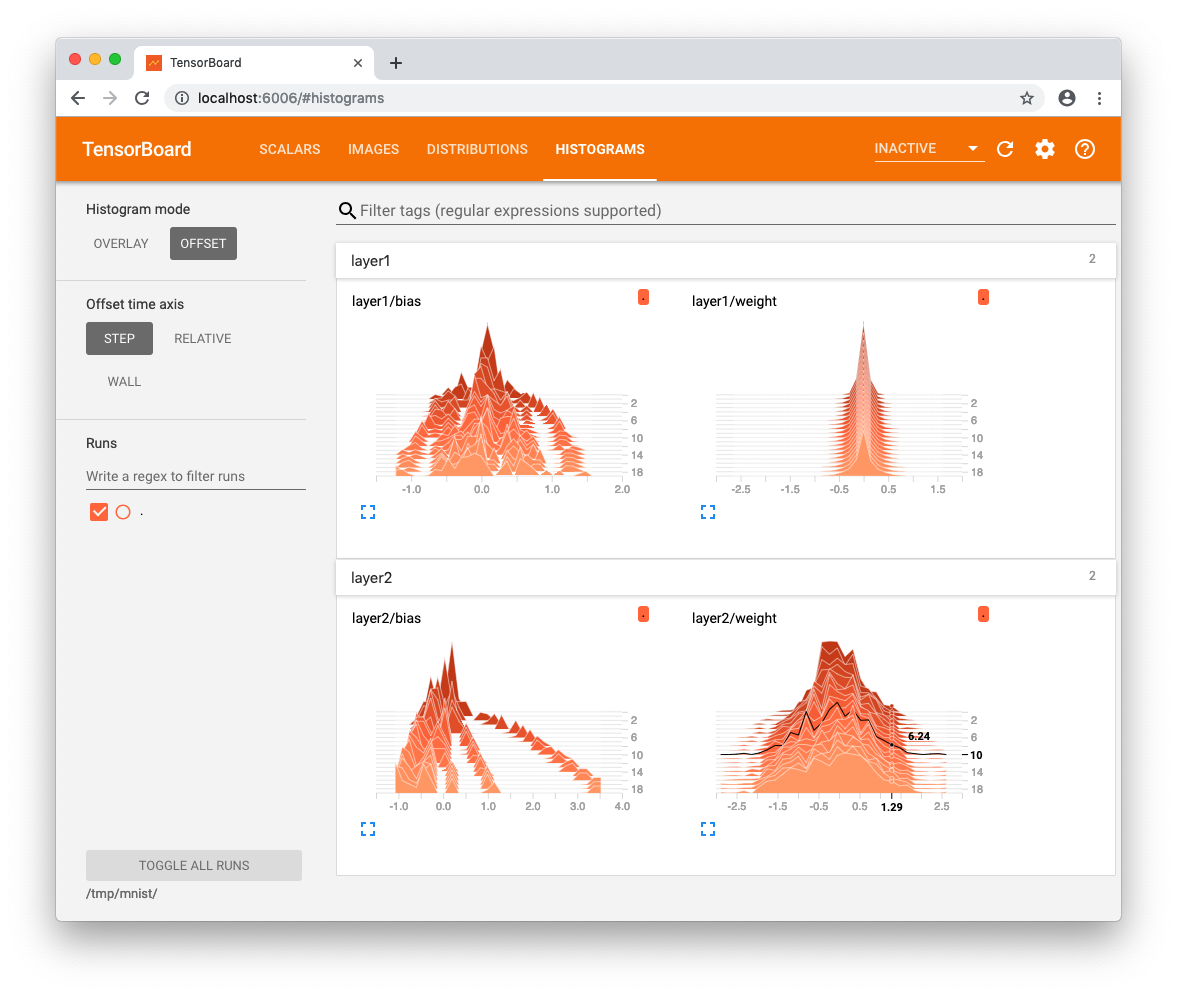Image resolution: width=1177 pixels, height=995 pixels.
Task: Click the browser forward arrow
Action: coord(110,98)
